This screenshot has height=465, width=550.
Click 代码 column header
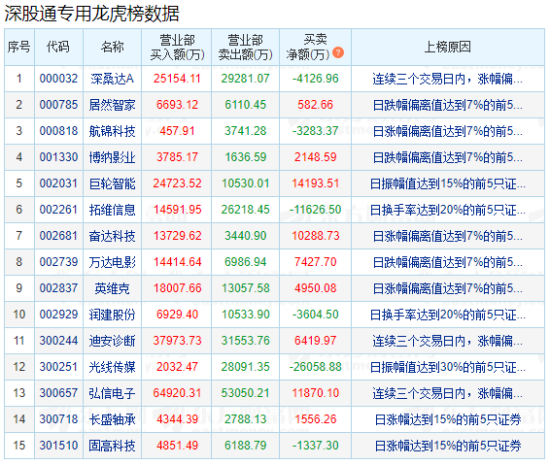click(x=58, y=47)
